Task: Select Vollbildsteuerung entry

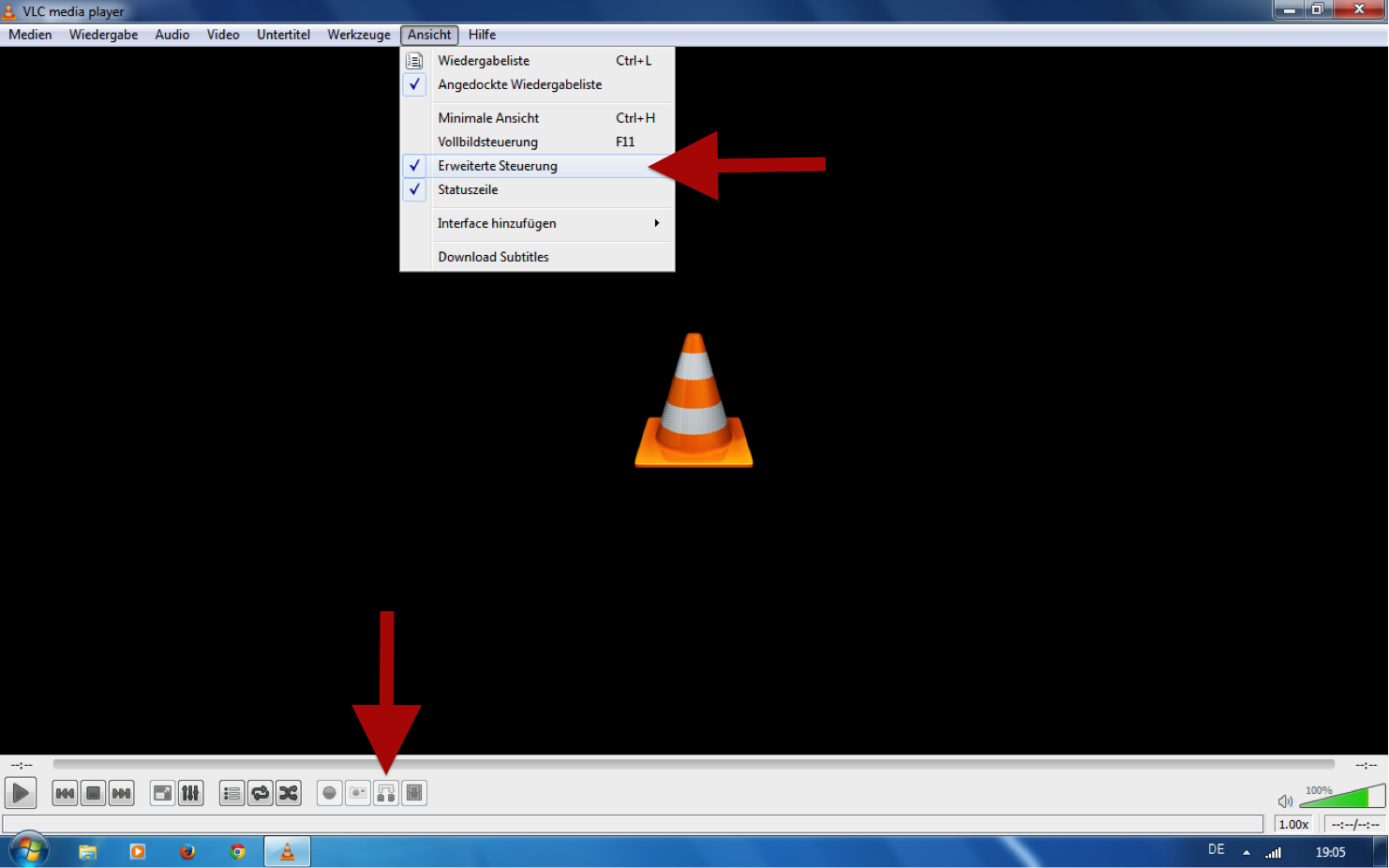Action: pyautogui.click(x=537, y=142)
